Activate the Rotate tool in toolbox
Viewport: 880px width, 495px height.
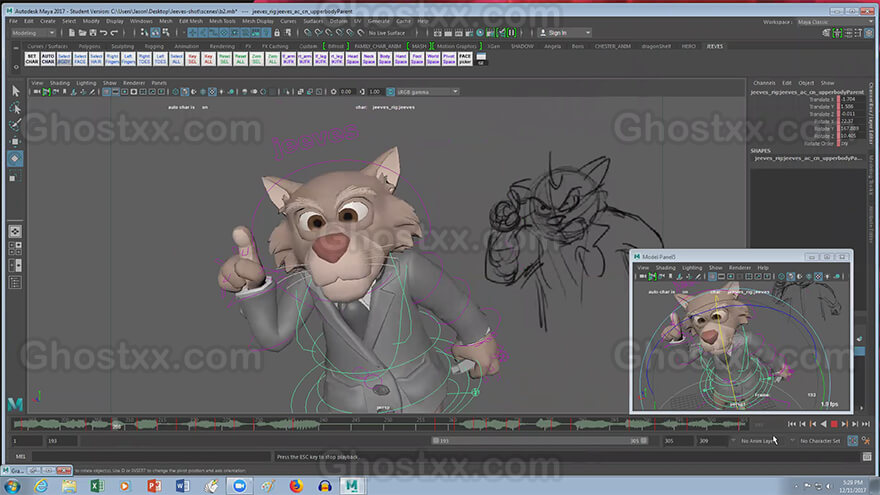(15, 158)
